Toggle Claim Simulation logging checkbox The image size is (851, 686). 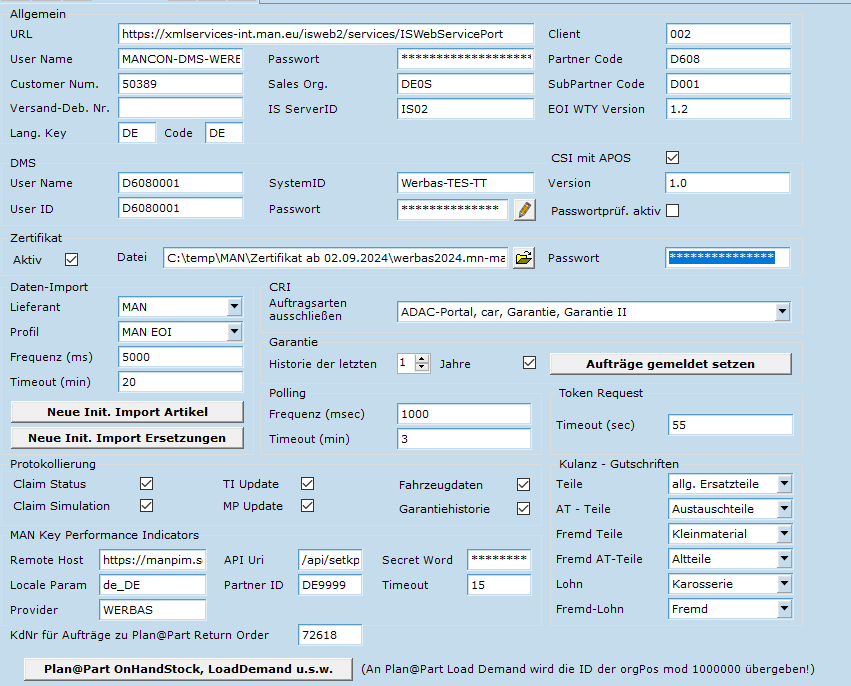pos(147,506)
